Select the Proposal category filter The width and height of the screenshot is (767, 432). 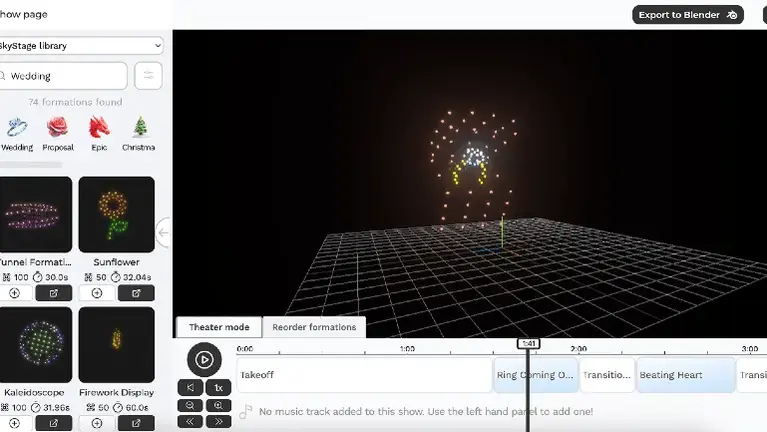[57, 132]
